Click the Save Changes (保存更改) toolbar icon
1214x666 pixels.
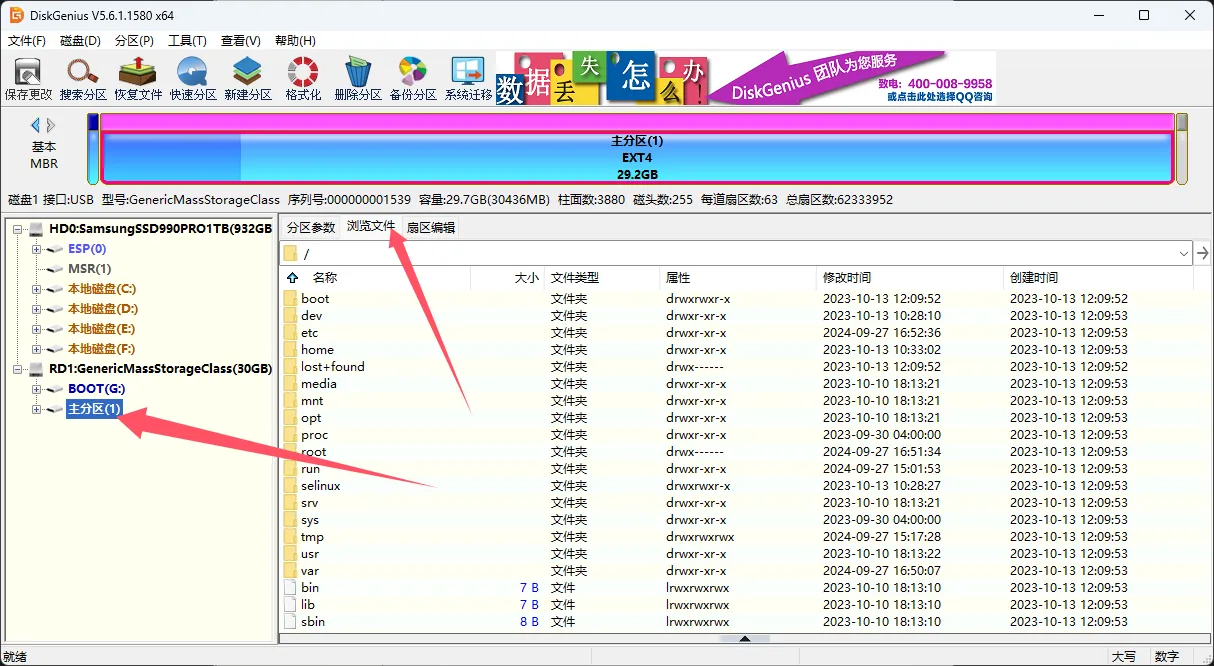(x=28, y=78)
